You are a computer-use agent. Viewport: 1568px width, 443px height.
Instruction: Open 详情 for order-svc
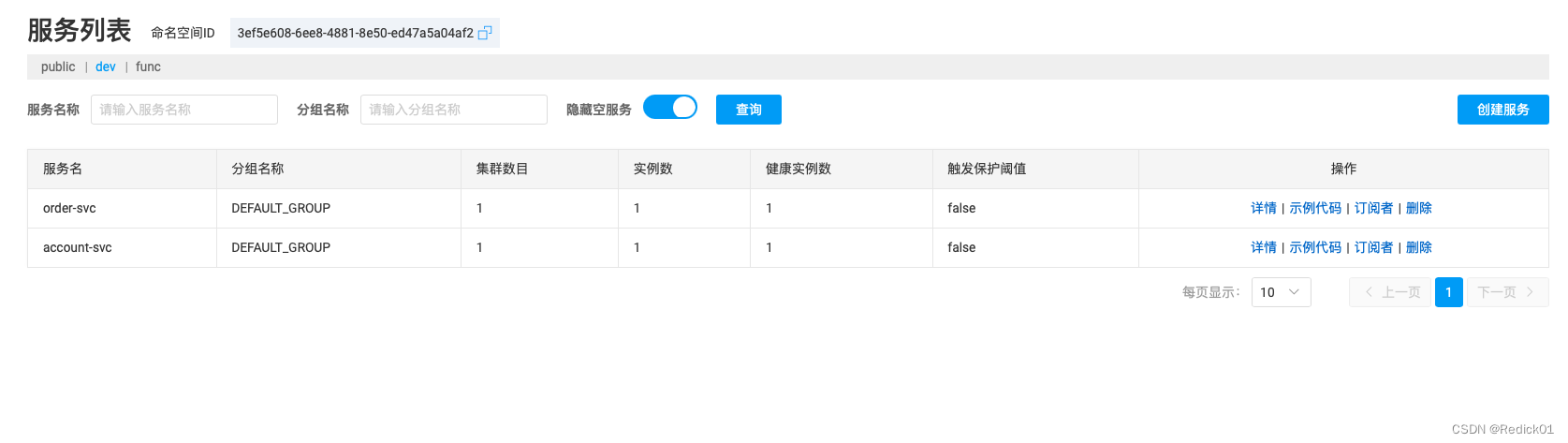click(1264, 208)
